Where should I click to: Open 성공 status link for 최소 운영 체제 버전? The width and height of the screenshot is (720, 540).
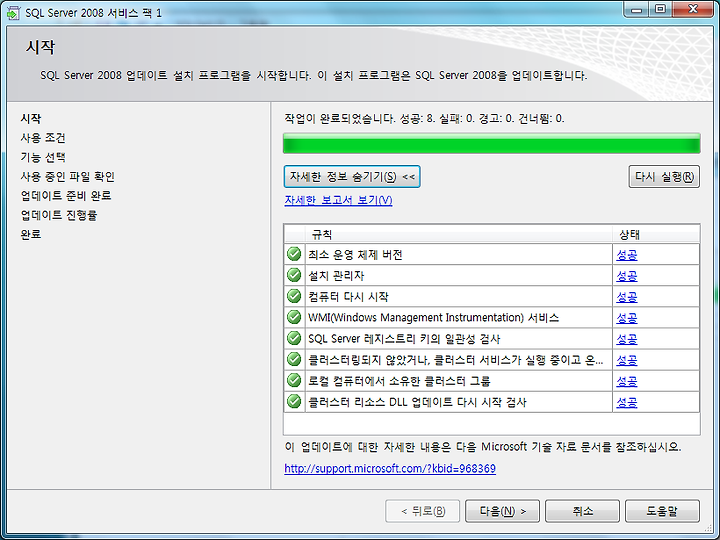click(626, 255)
